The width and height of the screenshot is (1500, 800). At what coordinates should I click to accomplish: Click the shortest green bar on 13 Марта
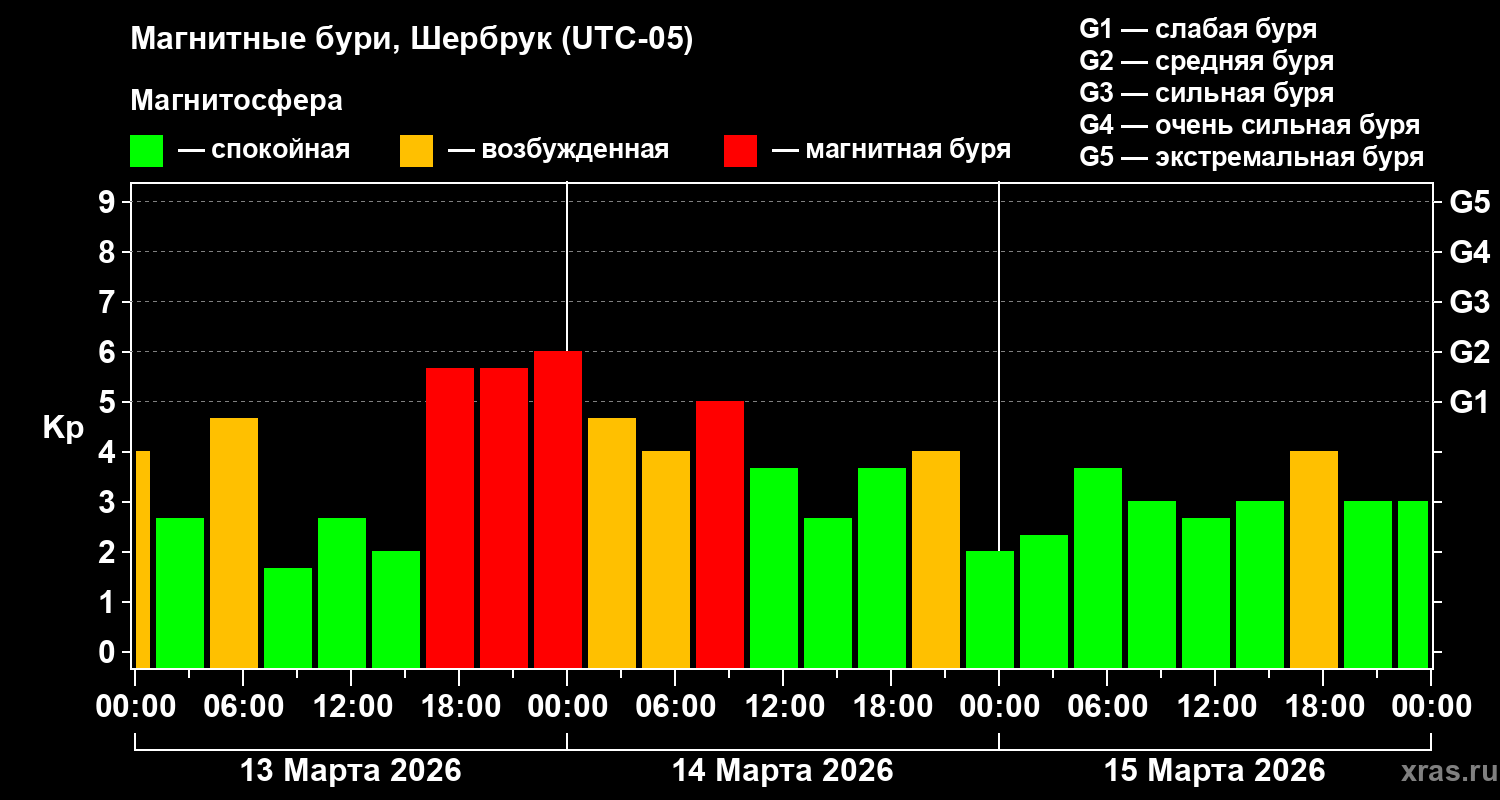[288, 617]
